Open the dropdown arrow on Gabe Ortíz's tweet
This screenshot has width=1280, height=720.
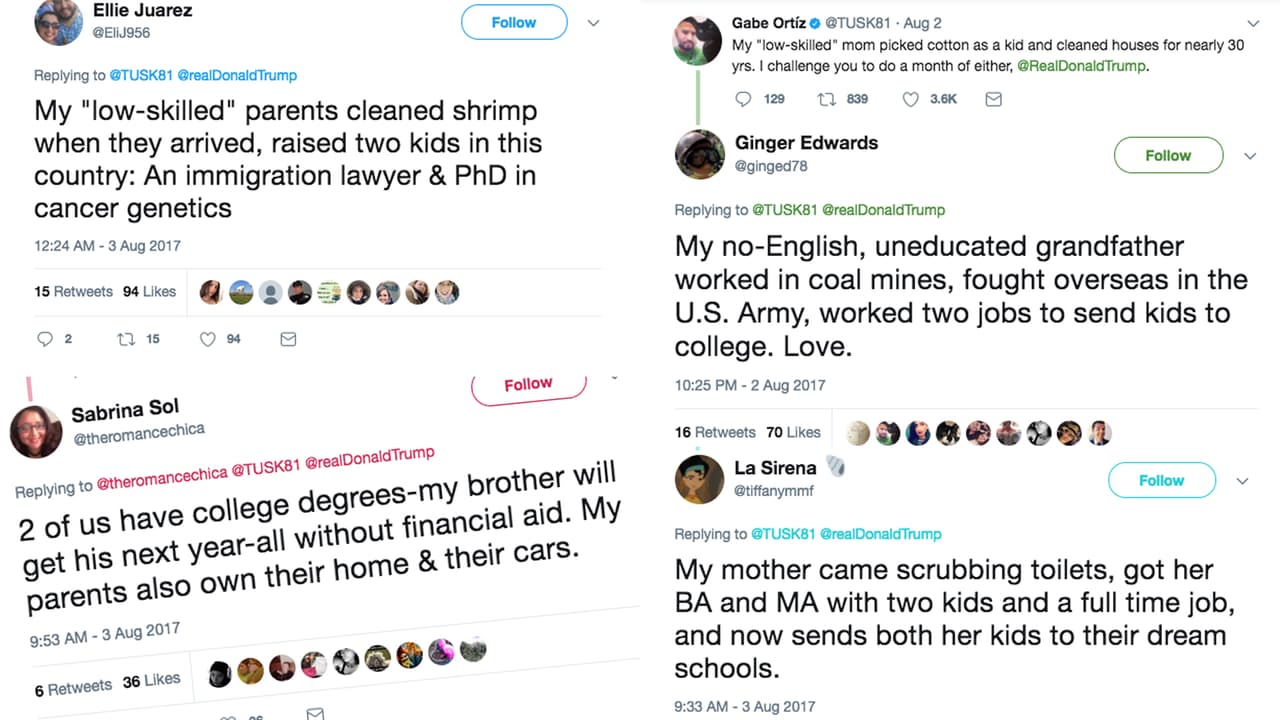tap(1253, 23)
